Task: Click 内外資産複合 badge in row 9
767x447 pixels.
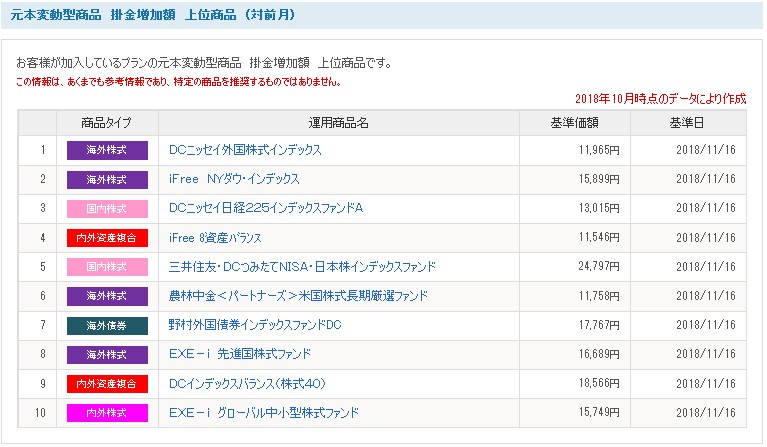Action: click(107, 384)
